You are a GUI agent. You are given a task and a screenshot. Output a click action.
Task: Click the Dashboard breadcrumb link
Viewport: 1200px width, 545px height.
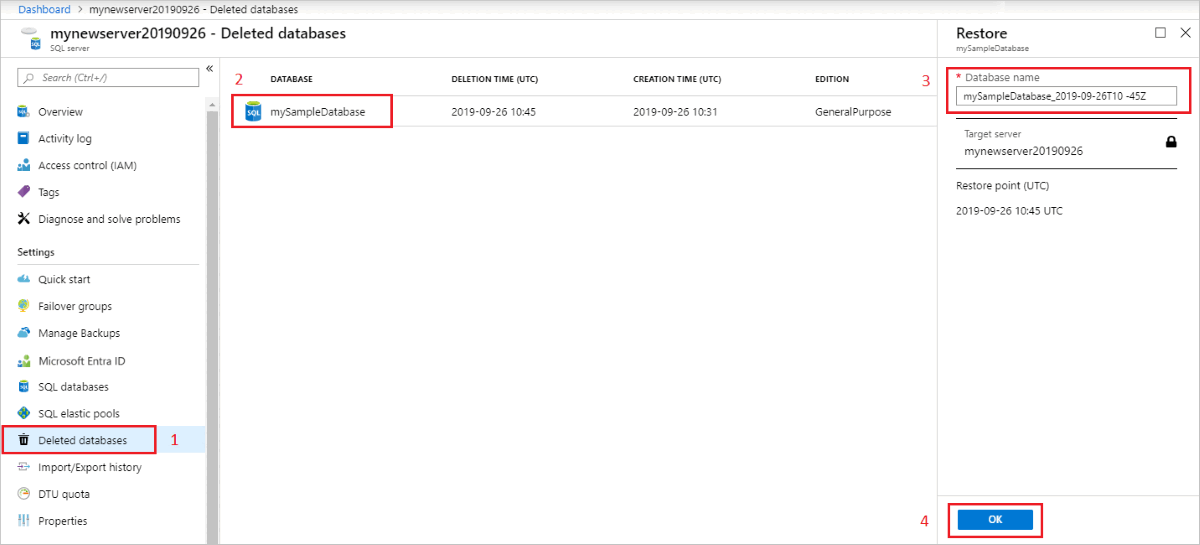[45, 9]
